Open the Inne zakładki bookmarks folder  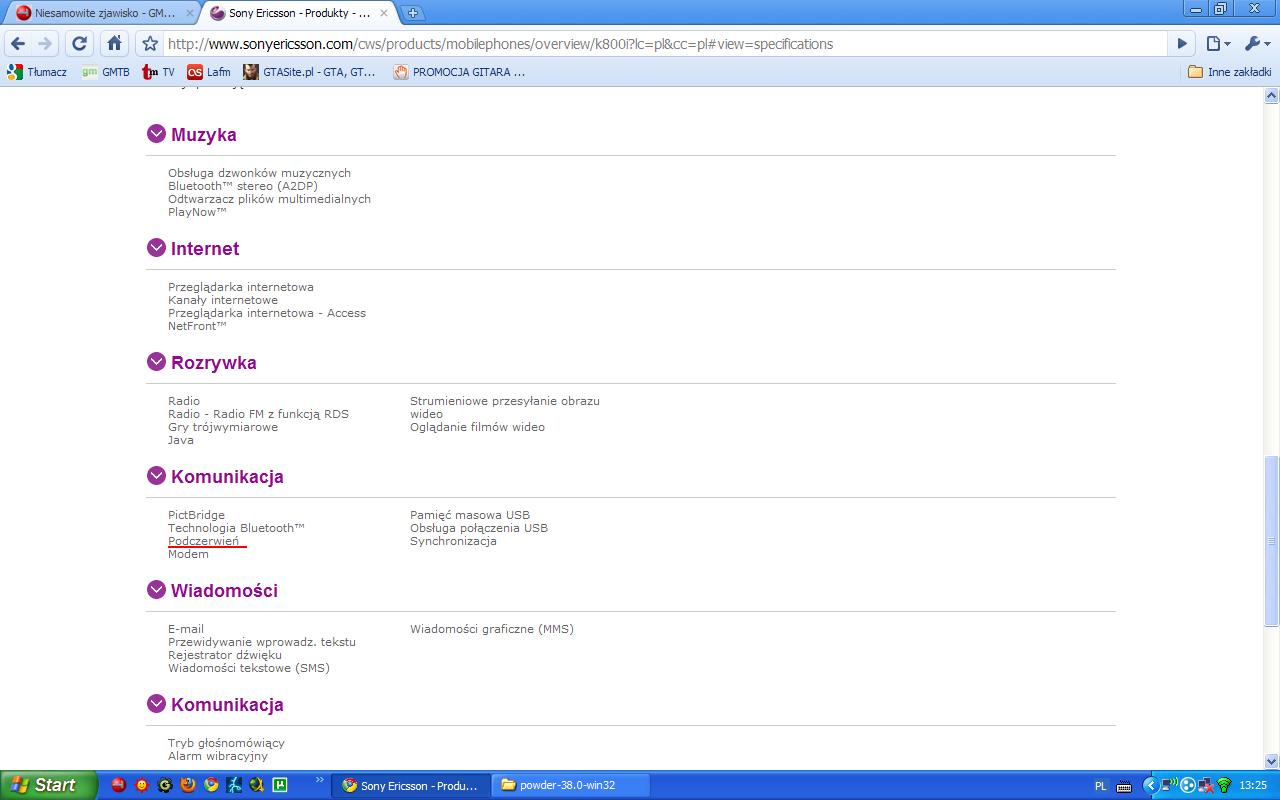1229,72
